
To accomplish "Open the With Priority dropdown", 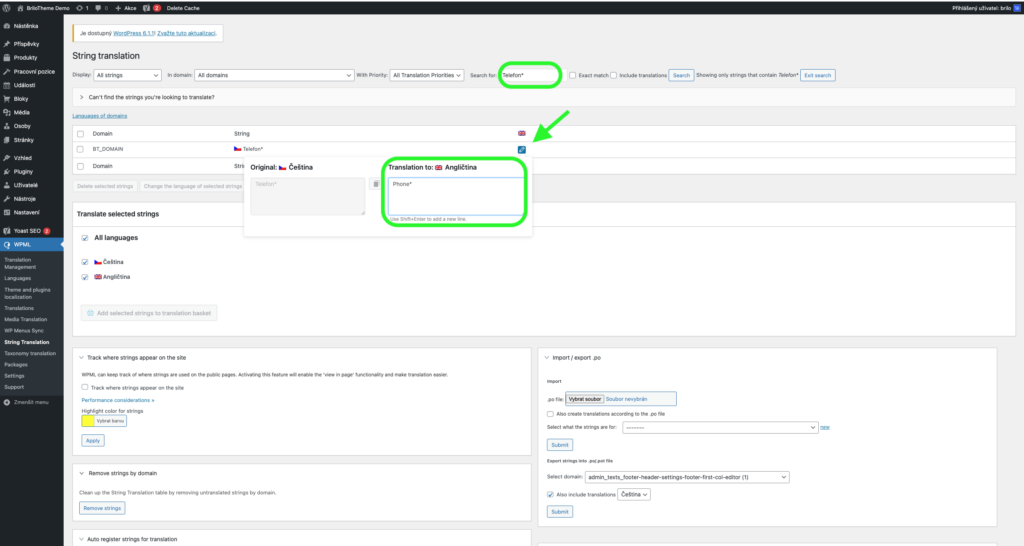I will point(427,75).
